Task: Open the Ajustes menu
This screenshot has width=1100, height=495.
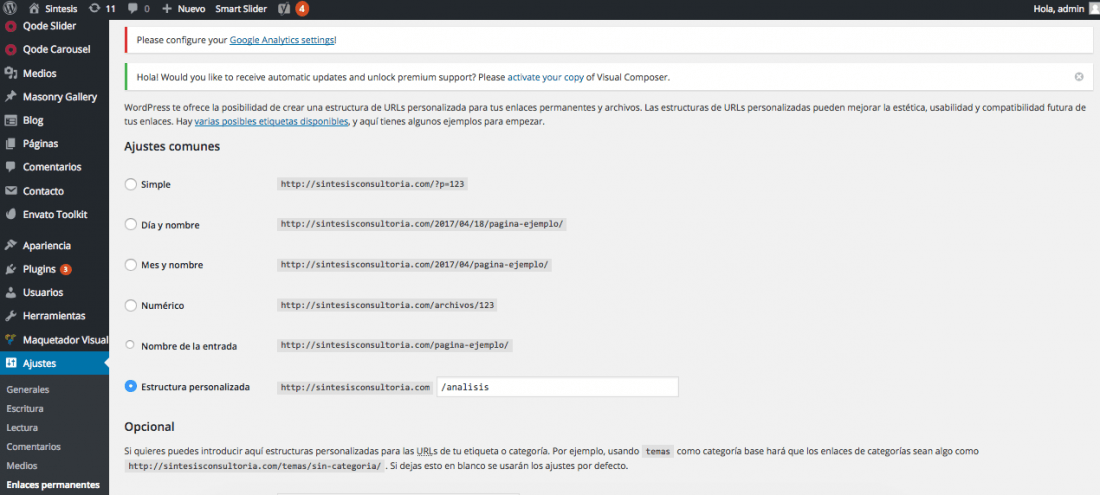Action: point(39,363)
